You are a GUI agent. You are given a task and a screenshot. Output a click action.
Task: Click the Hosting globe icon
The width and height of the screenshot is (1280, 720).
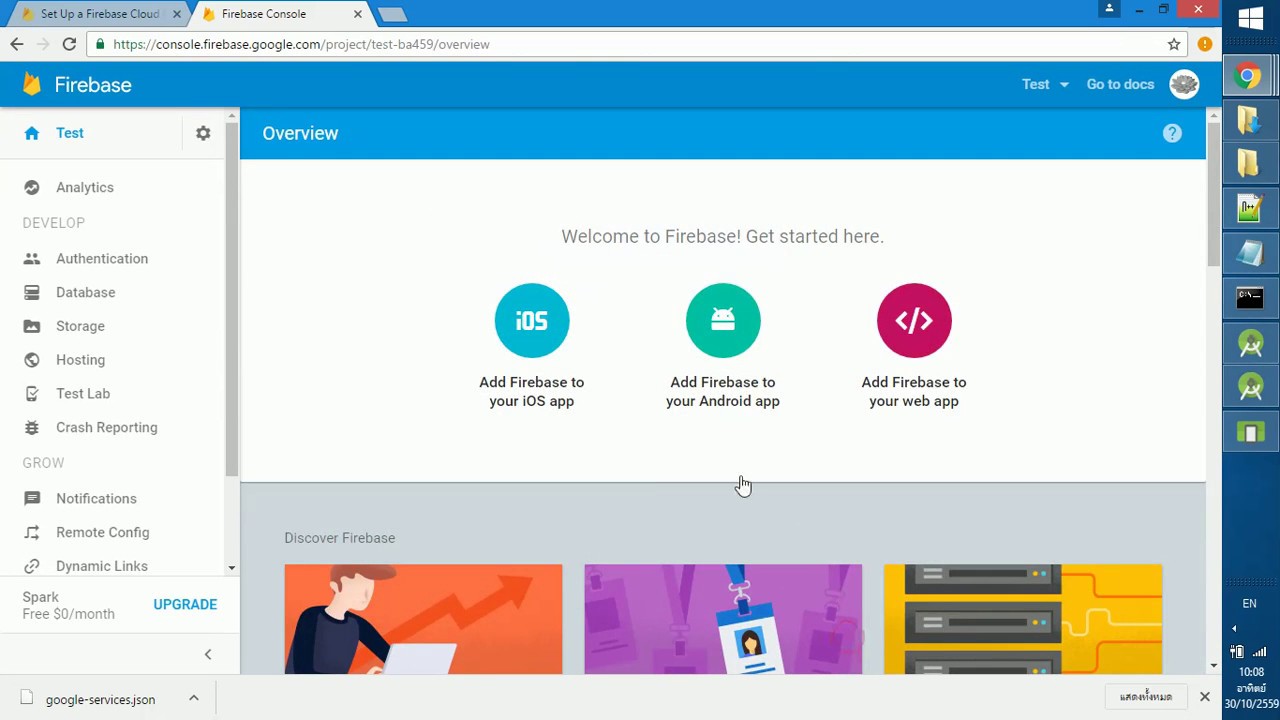pyautogui.click(x=32, y=360)
